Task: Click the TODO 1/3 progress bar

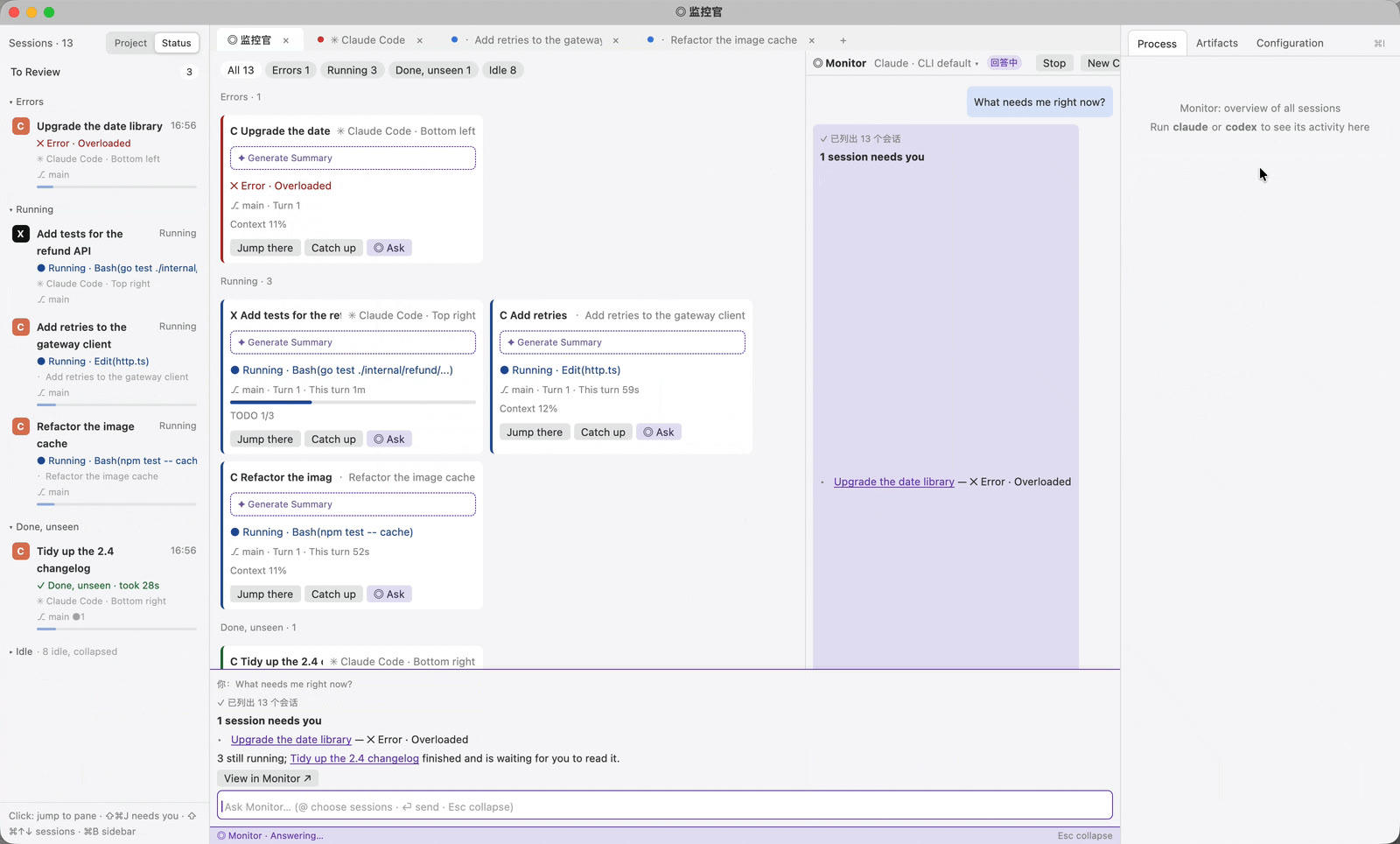Action: [353, 402]
